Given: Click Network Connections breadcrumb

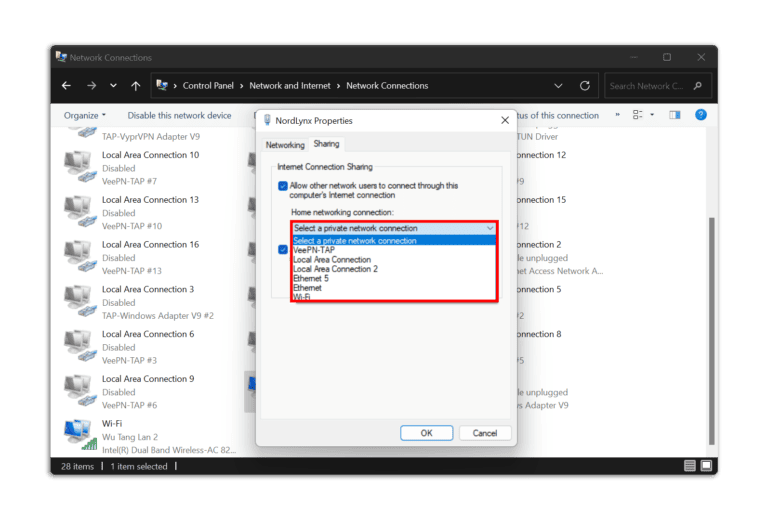Looking at the screenshot, I should click(387, 86).
